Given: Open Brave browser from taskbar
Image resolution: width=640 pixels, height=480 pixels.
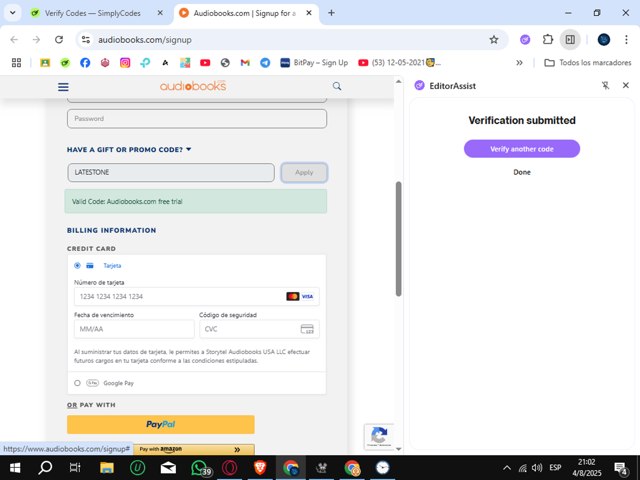Looking at the screenshot, I should (260, 468).
